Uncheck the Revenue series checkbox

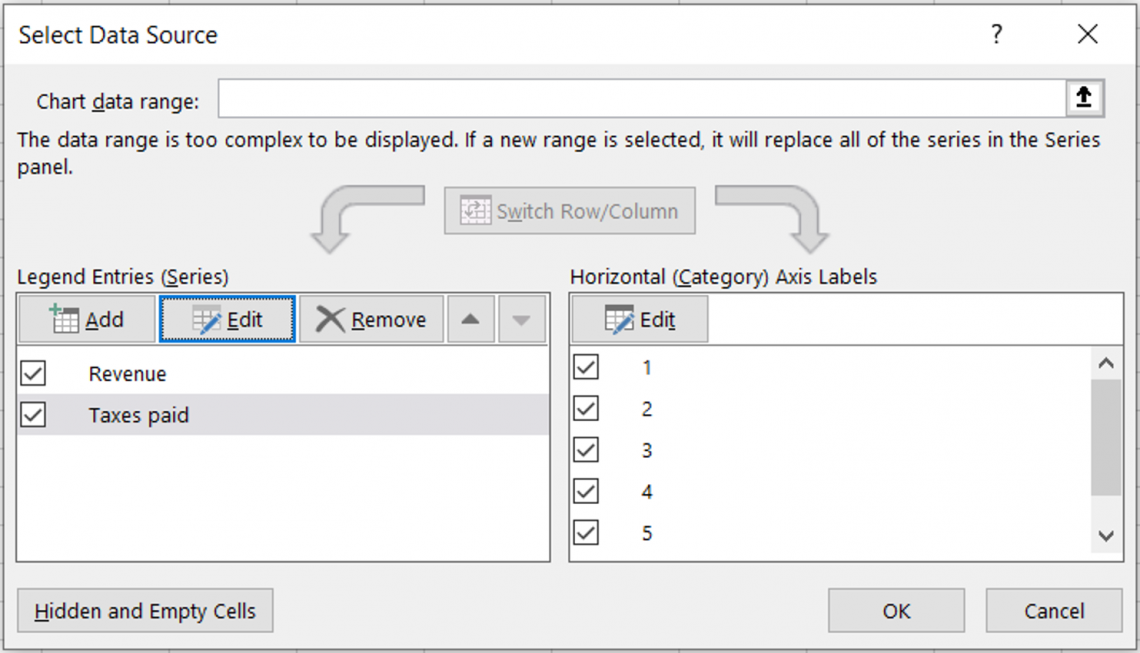(x=33, y=374)
